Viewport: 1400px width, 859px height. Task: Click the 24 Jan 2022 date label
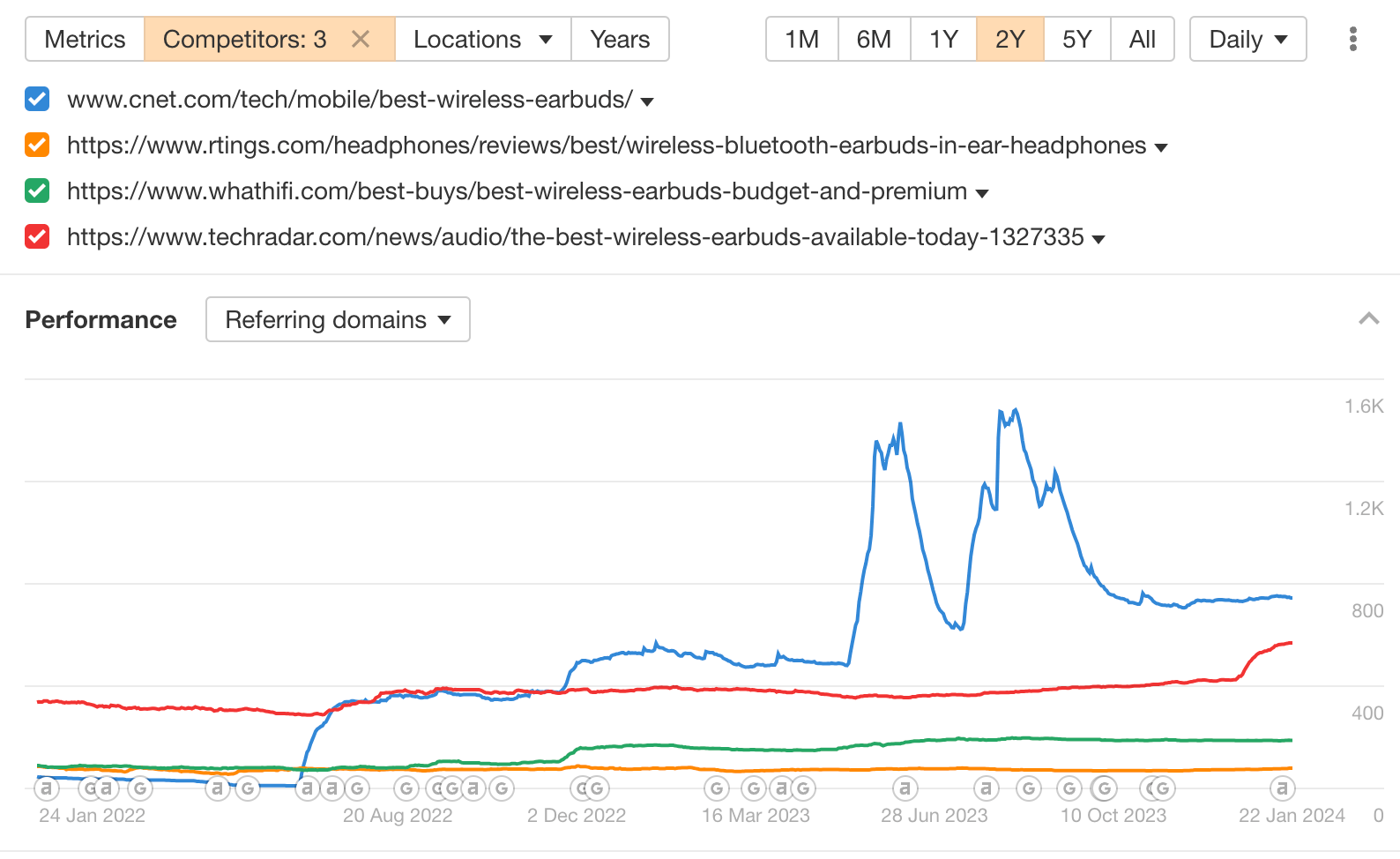coord(92,815)
